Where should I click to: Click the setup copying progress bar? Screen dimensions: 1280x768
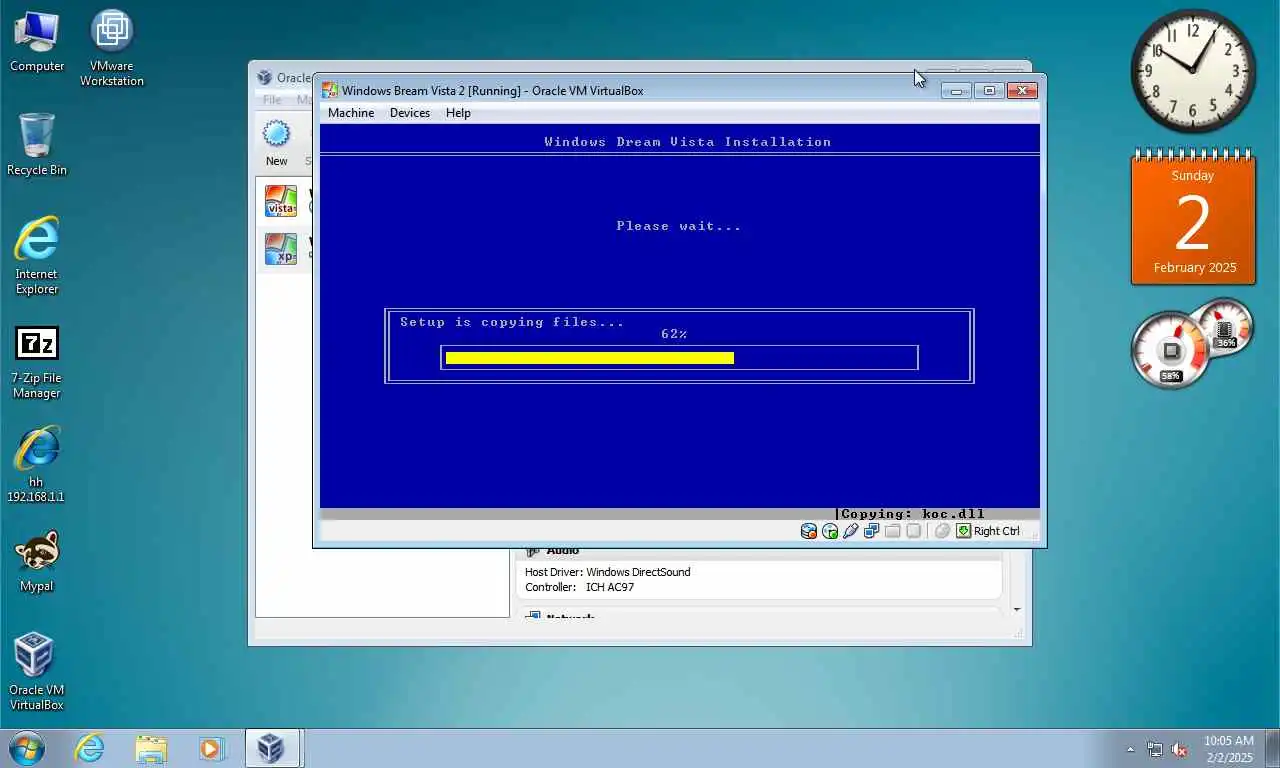[x=679, y=358]
